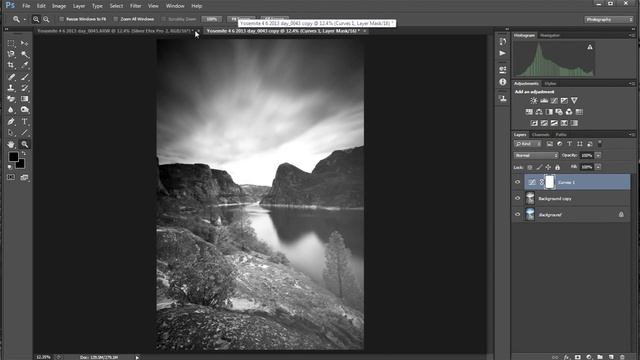Screen dimensions: 640x360
Task: Select the Blur tool
Action: [x=11, y=110]
